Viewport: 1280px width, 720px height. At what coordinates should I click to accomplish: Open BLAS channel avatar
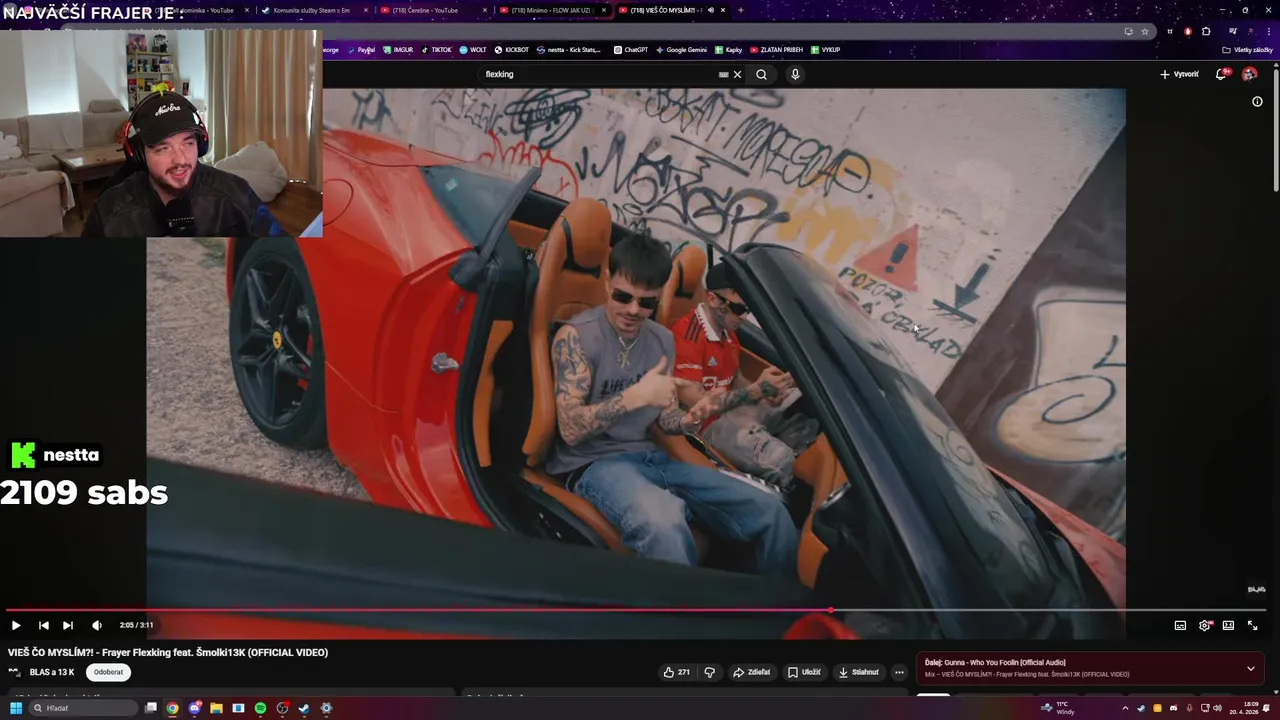point(14,672)
